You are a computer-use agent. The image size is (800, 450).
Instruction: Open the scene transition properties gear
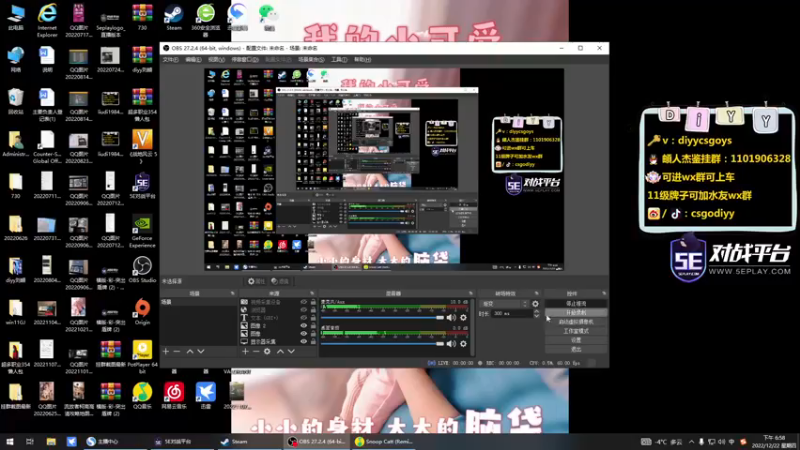pos(535,304)
